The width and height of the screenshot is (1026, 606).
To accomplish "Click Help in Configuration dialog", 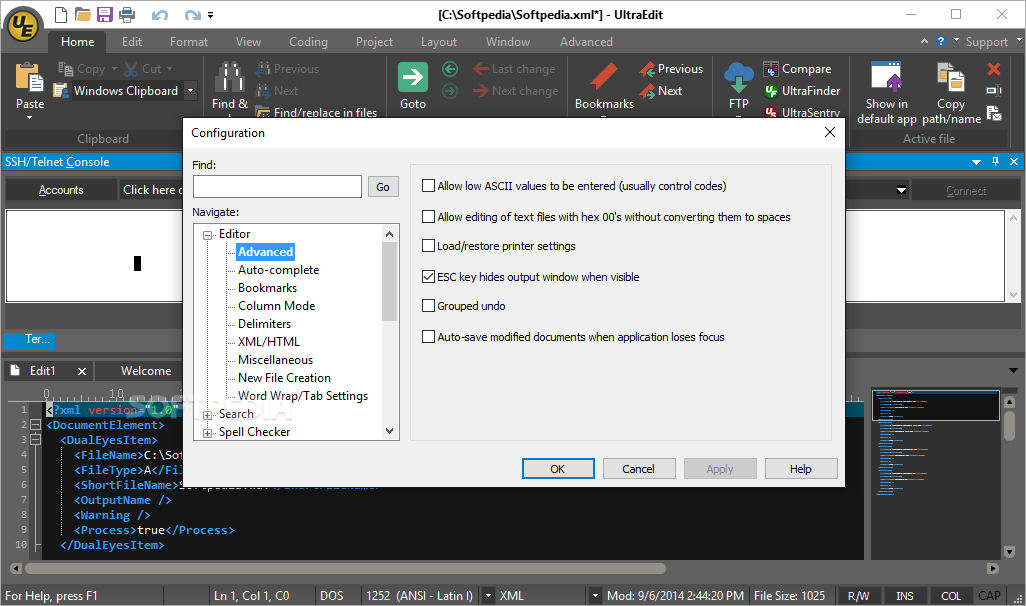I will coord(801,469).
